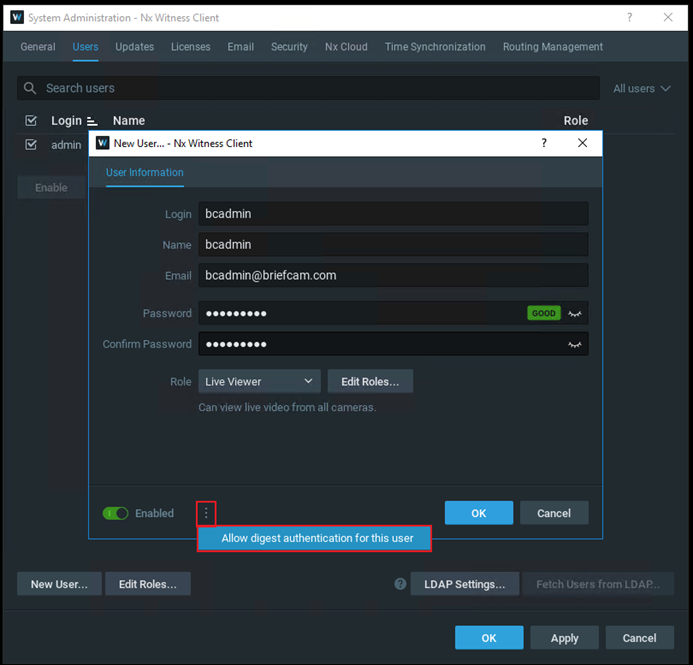693x665 pixels.
Task: Click the help icon beside LDAP Settings
Action: point(400,584)
